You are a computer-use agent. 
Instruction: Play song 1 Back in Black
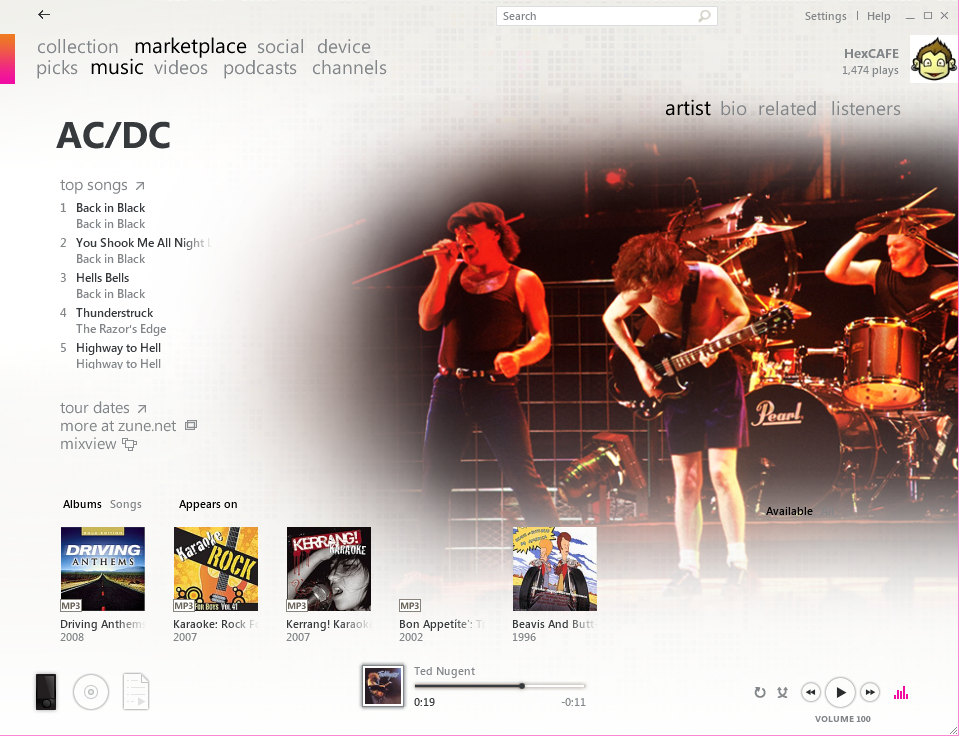[x=110, y=208]
